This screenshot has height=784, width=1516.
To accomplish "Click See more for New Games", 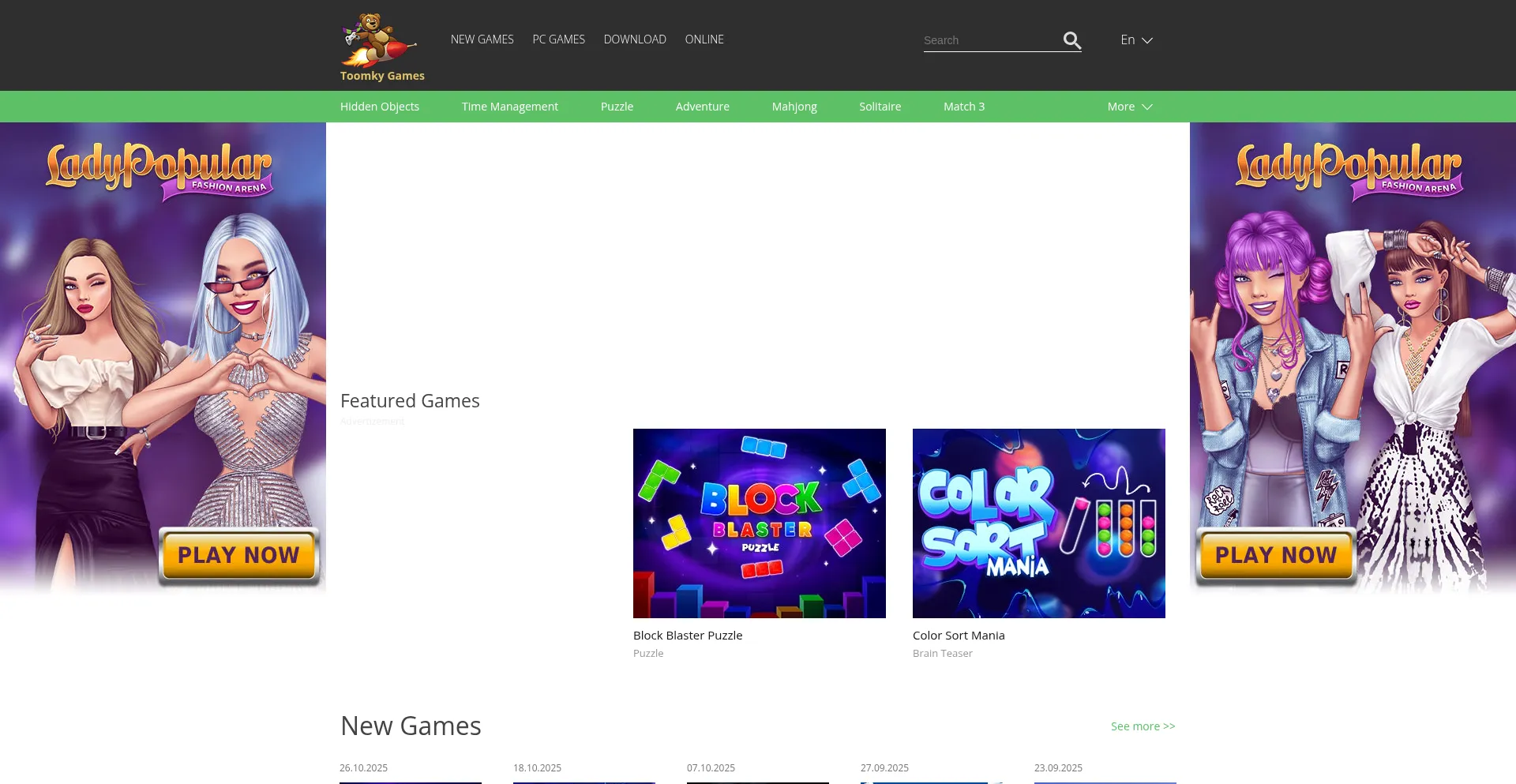I will (x=1143, y=726).
